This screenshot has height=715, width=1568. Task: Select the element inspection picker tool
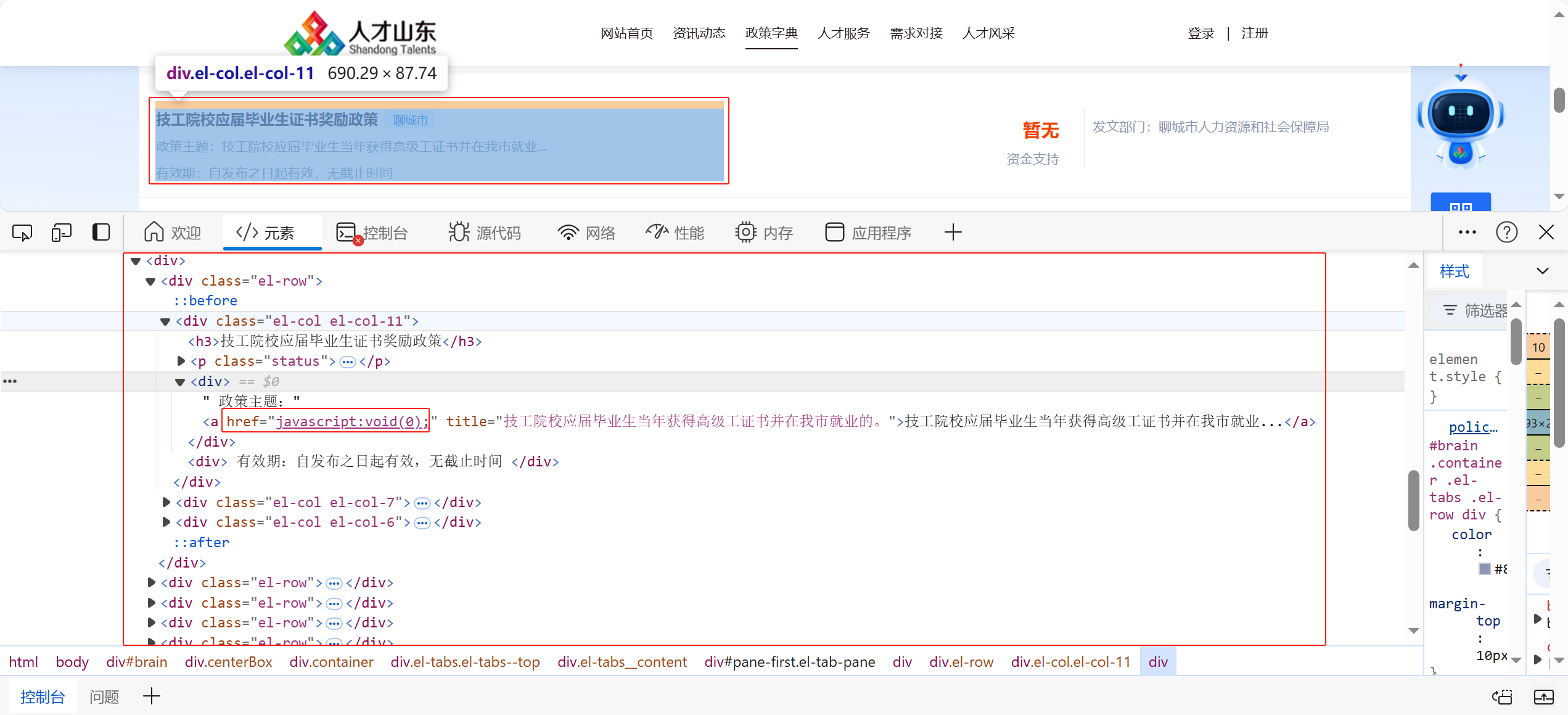tap(22, 233)
